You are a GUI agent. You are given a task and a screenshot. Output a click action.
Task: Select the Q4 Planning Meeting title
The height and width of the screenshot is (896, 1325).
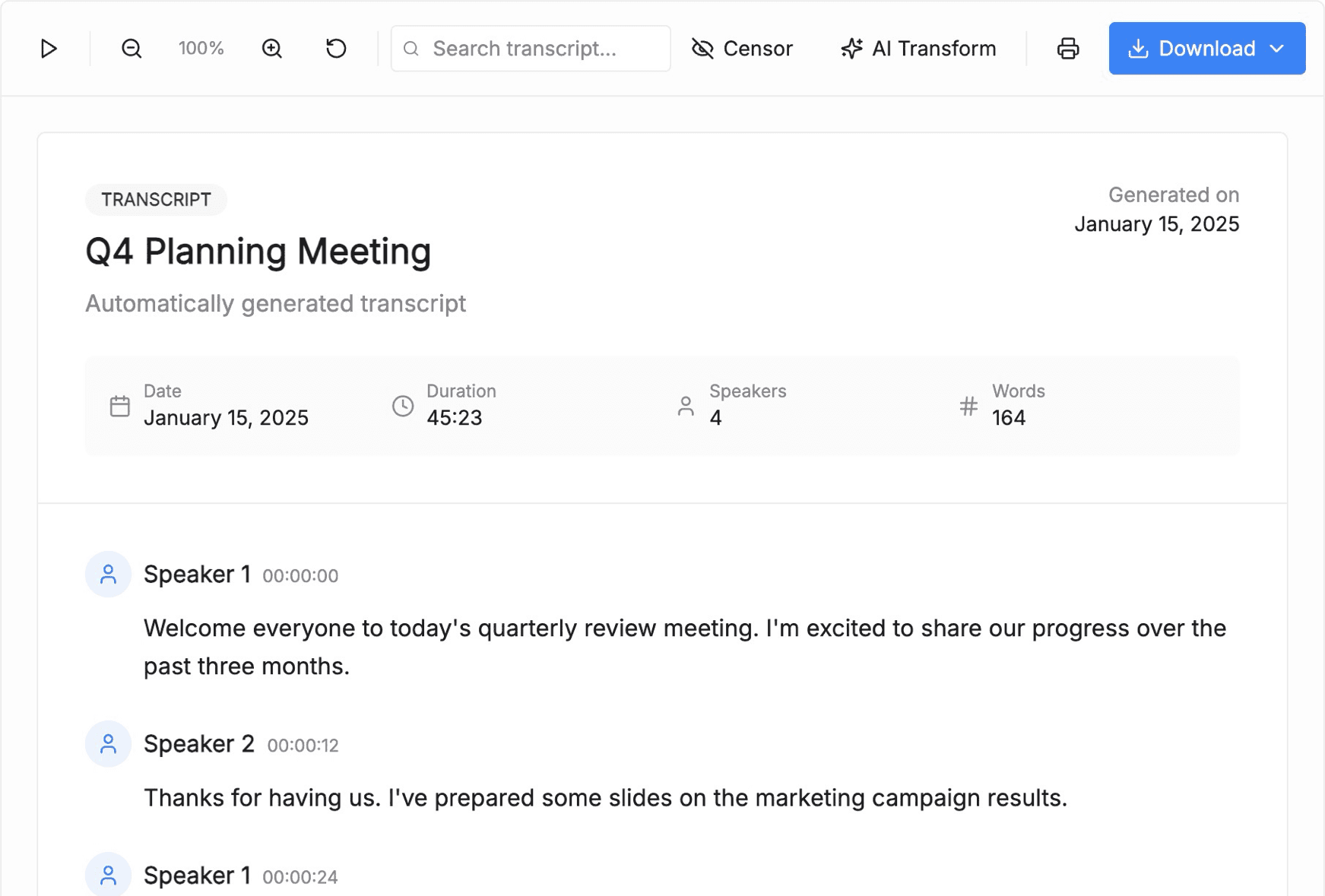(258, 252)
